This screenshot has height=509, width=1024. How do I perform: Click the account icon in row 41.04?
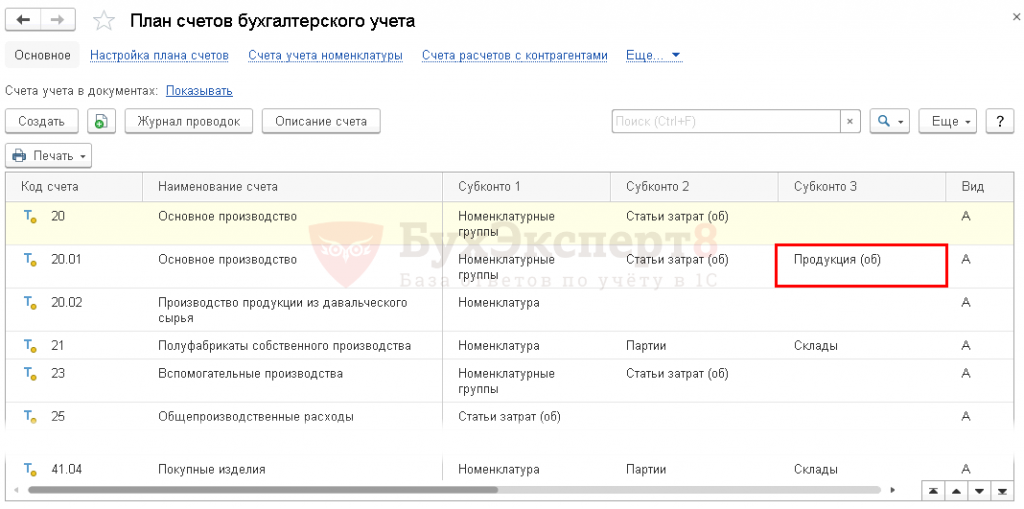30,469
